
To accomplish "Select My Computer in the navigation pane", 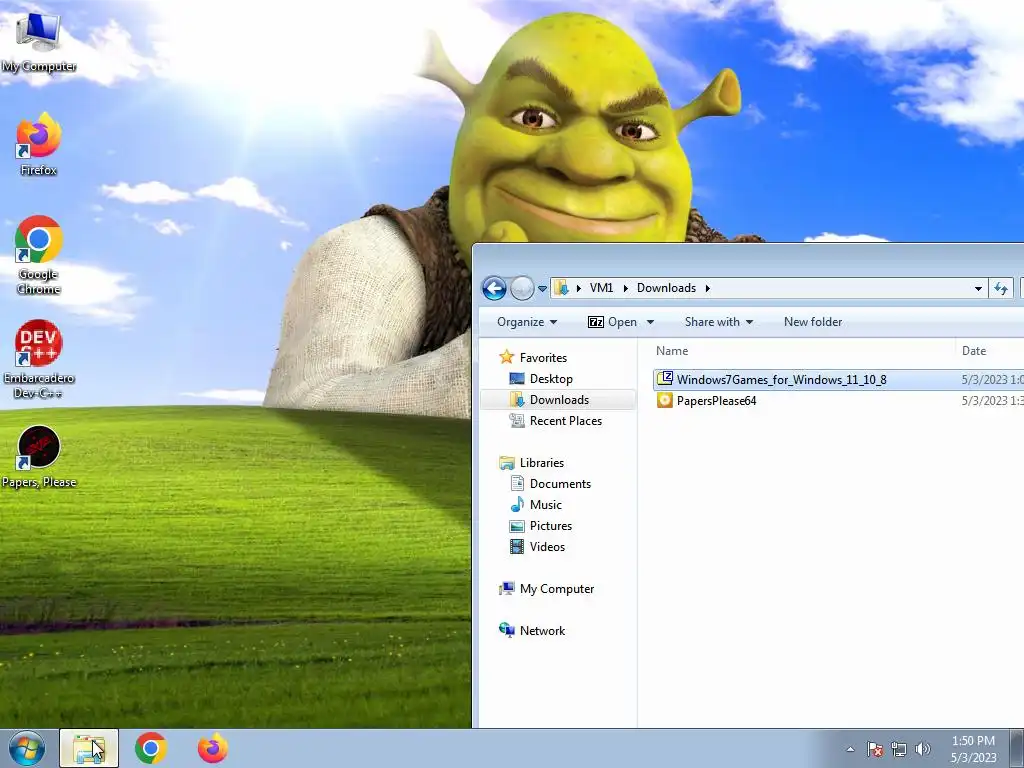I will (547, 588).
